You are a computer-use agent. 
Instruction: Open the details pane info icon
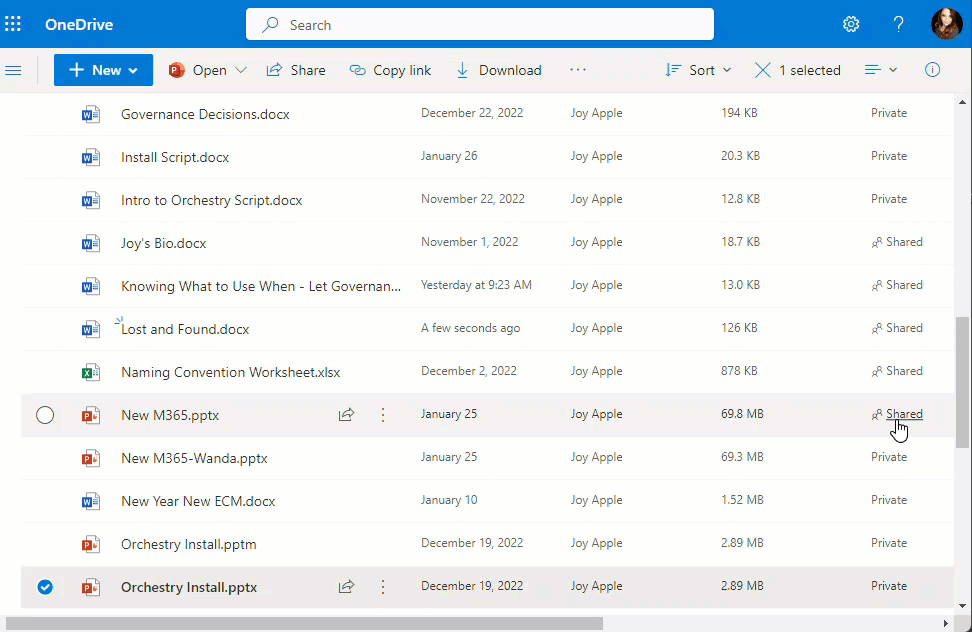click(932, 70)
